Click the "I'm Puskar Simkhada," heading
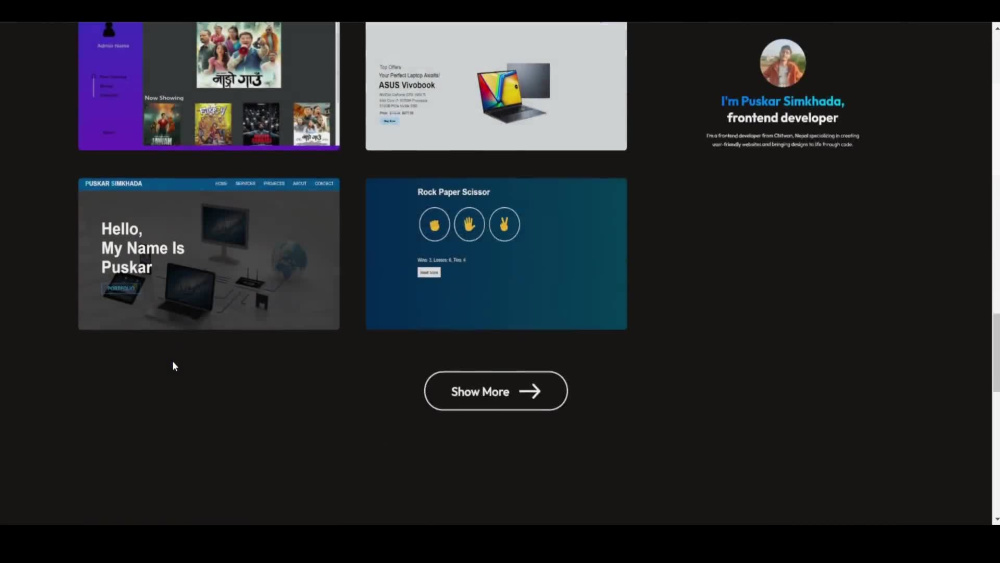This screenshot has height=563, width=1000. (783, 101)
